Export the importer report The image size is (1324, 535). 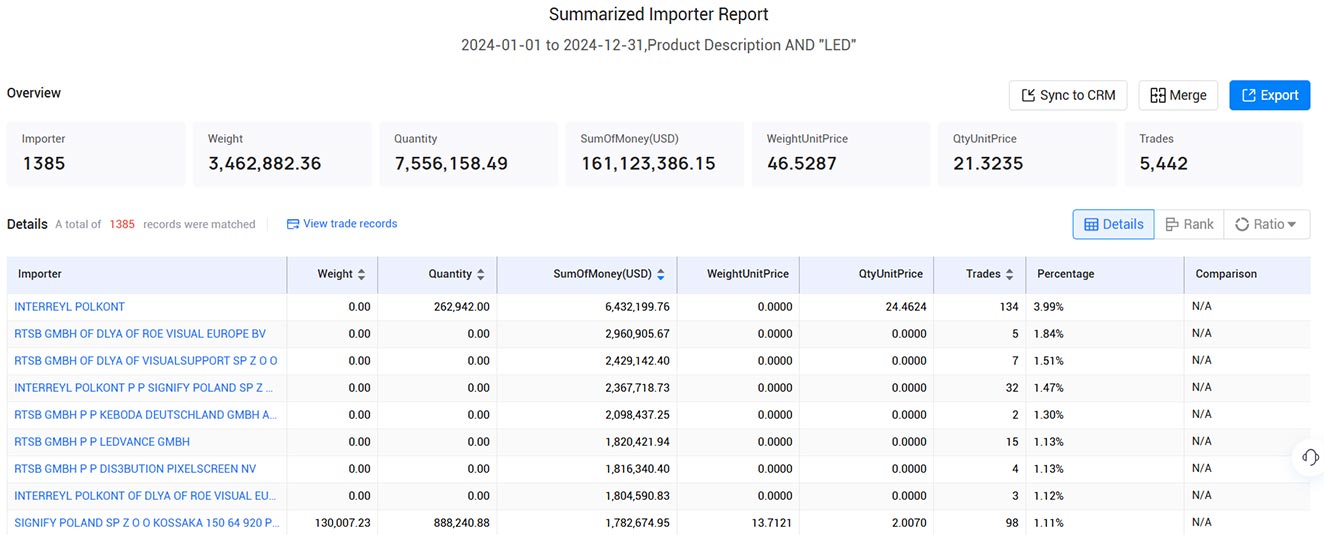pos(1269,95)
